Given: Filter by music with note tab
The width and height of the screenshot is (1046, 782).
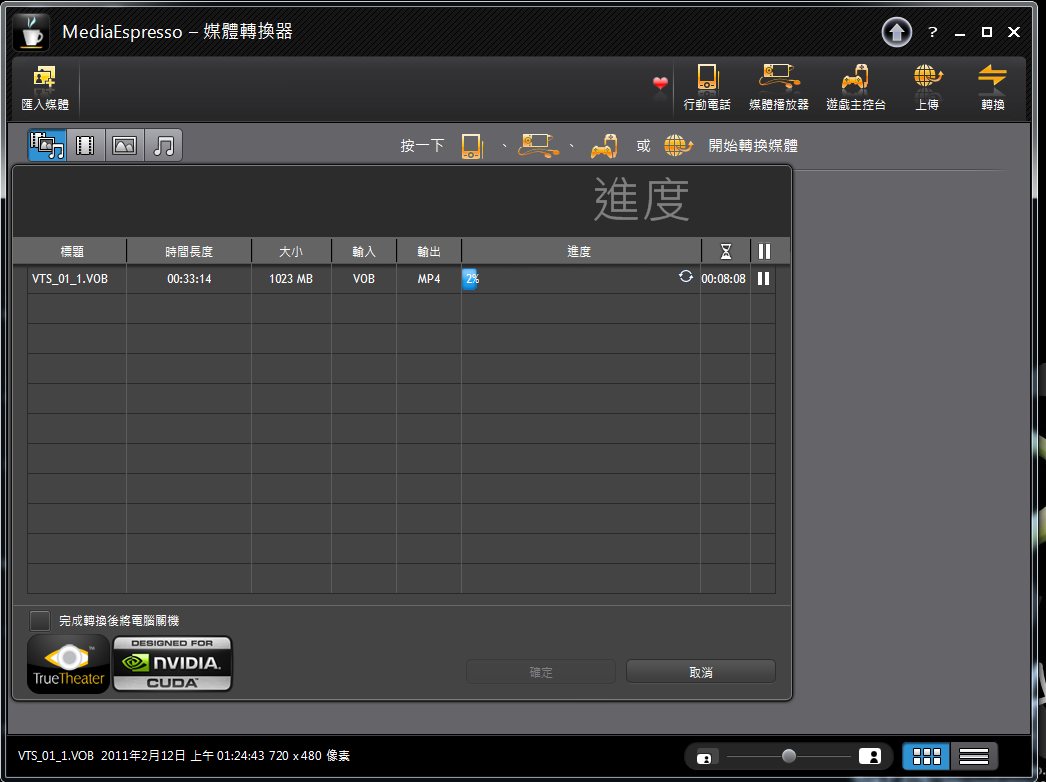Looking at the screenshot, I should 163,145.
